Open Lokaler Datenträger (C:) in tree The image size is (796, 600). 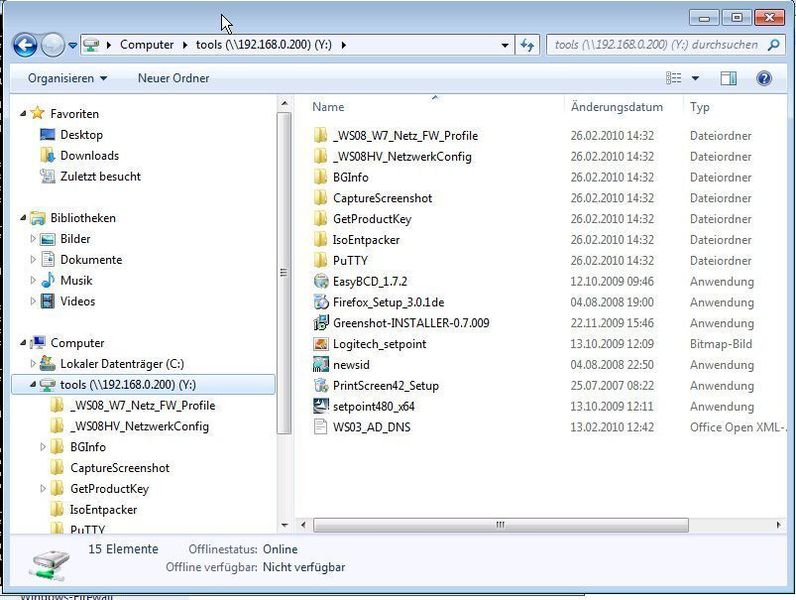click(122, 364)
